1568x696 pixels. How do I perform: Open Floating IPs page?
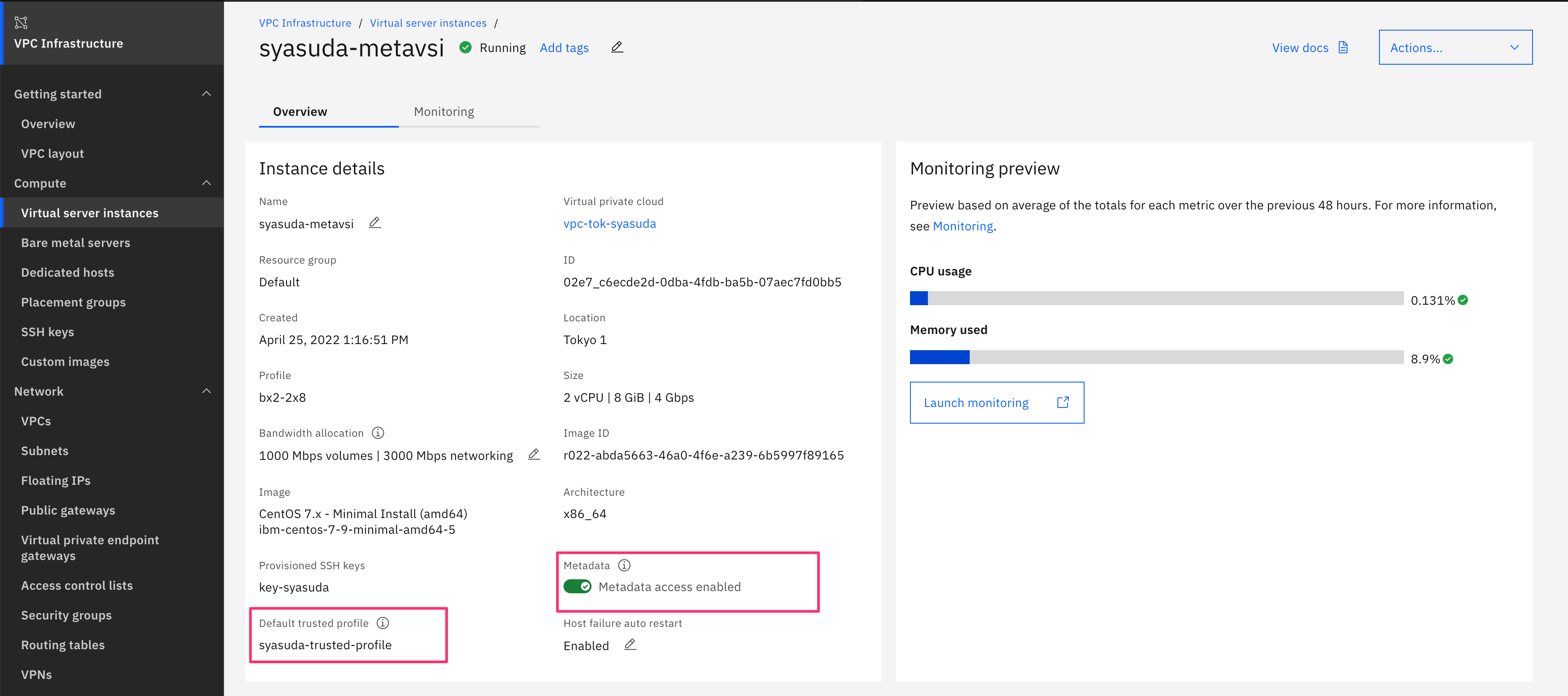[x=56, y=480]
